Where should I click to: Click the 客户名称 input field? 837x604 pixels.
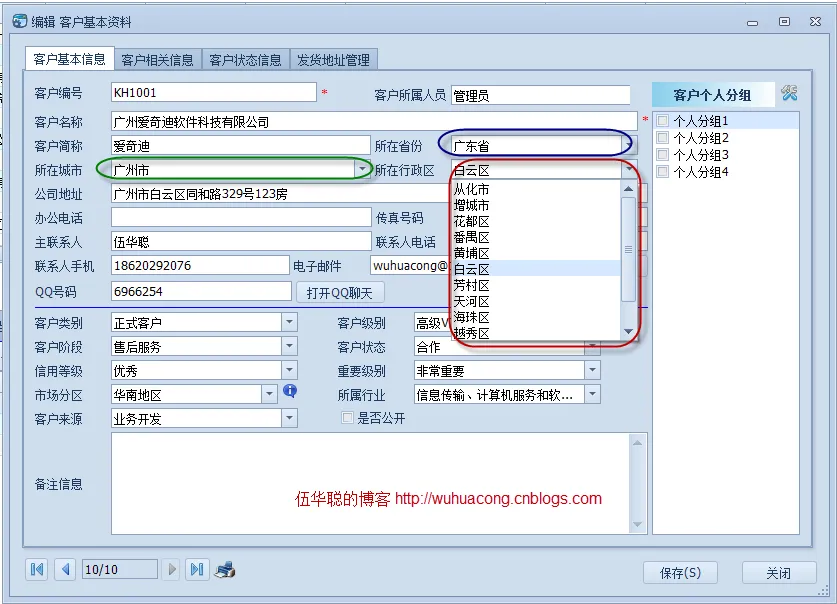pos(374,122)
